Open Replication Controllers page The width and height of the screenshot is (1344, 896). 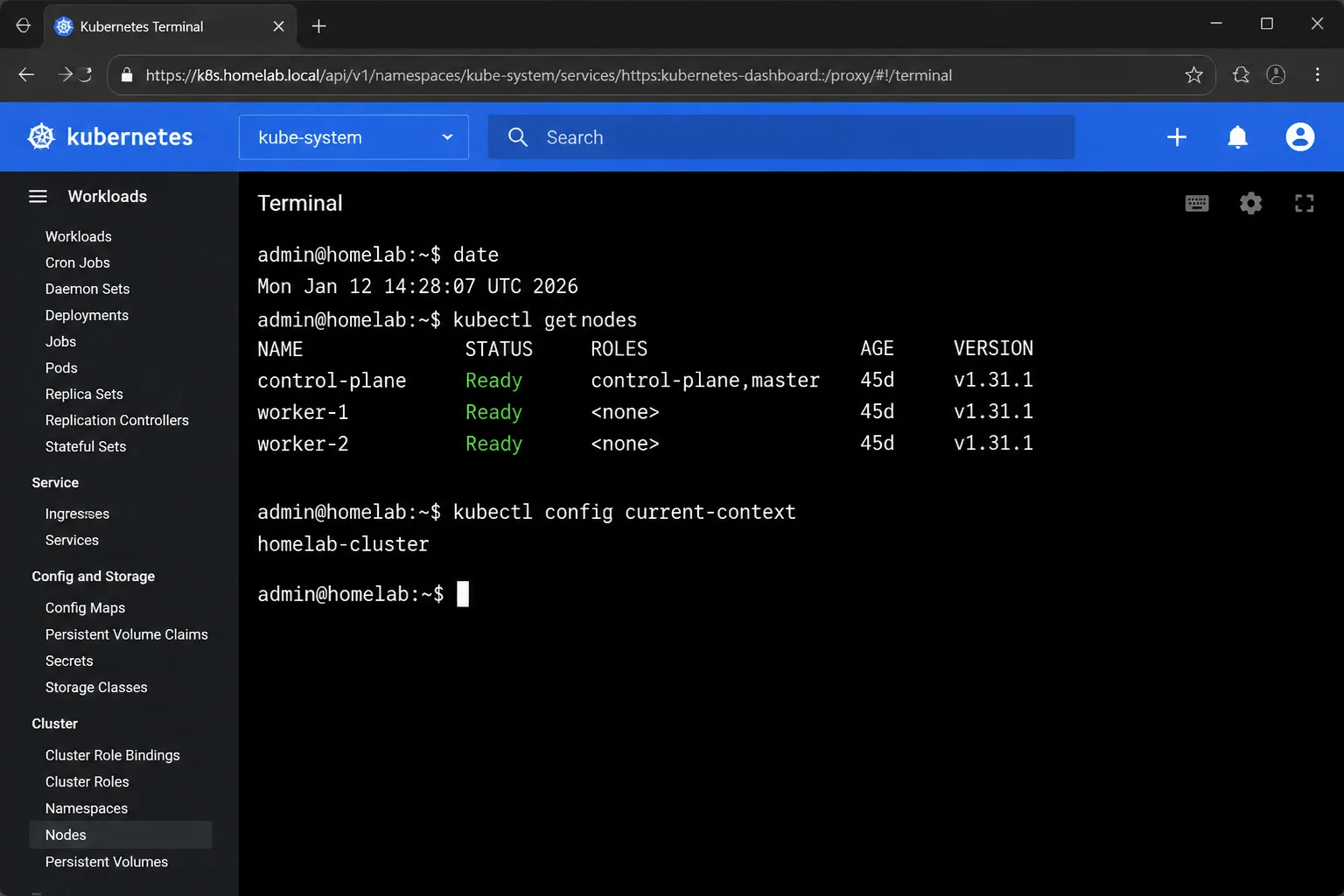117,420
